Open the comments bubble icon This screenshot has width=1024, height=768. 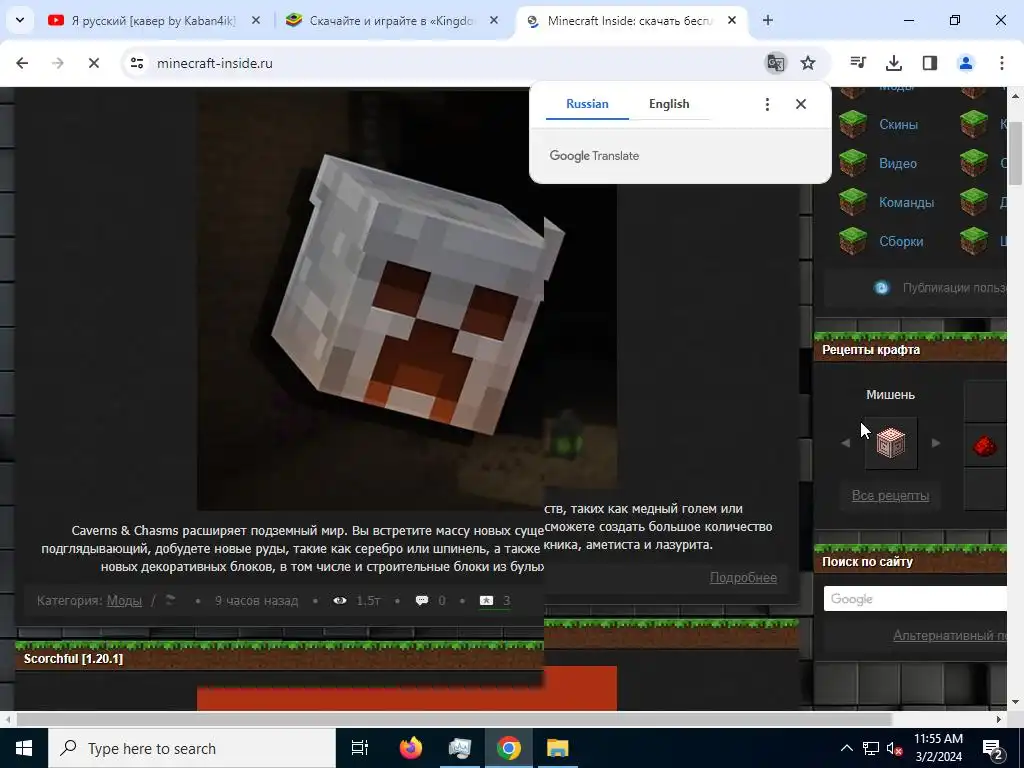422,600
